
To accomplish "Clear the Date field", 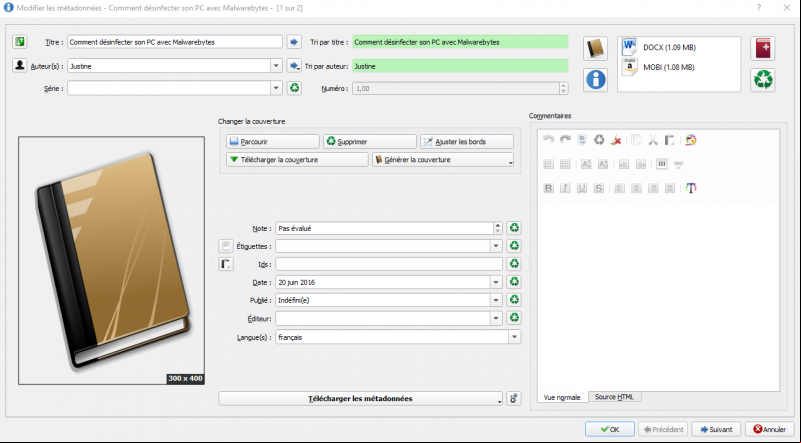I will pyautogui.click(x=514, y=282).
